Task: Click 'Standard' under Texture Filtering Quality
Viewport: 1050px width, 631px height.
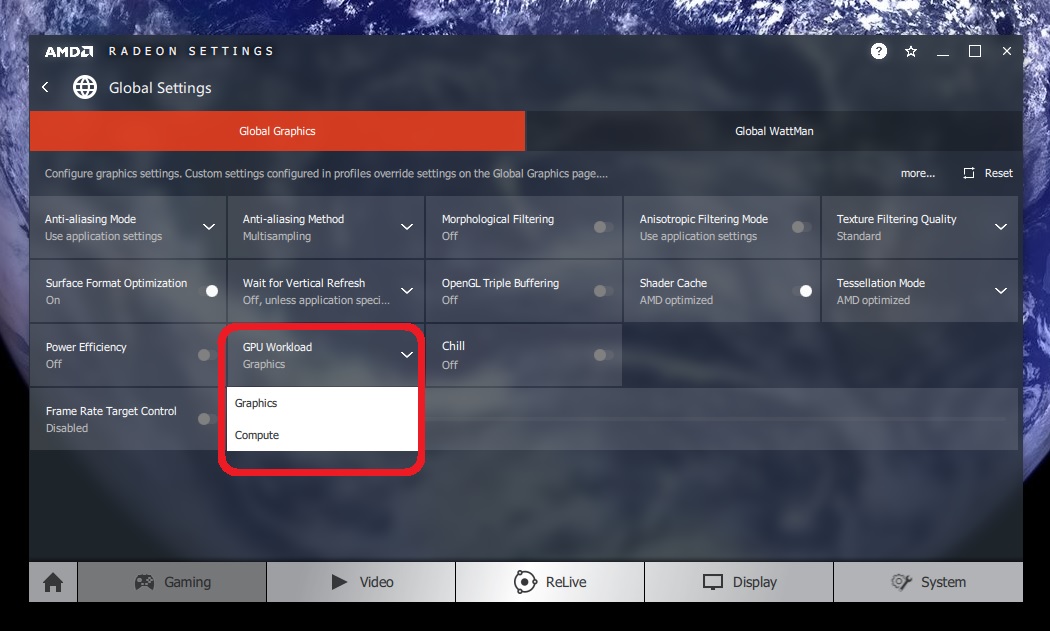Action: pyautogui.click(x=858, y=236)
